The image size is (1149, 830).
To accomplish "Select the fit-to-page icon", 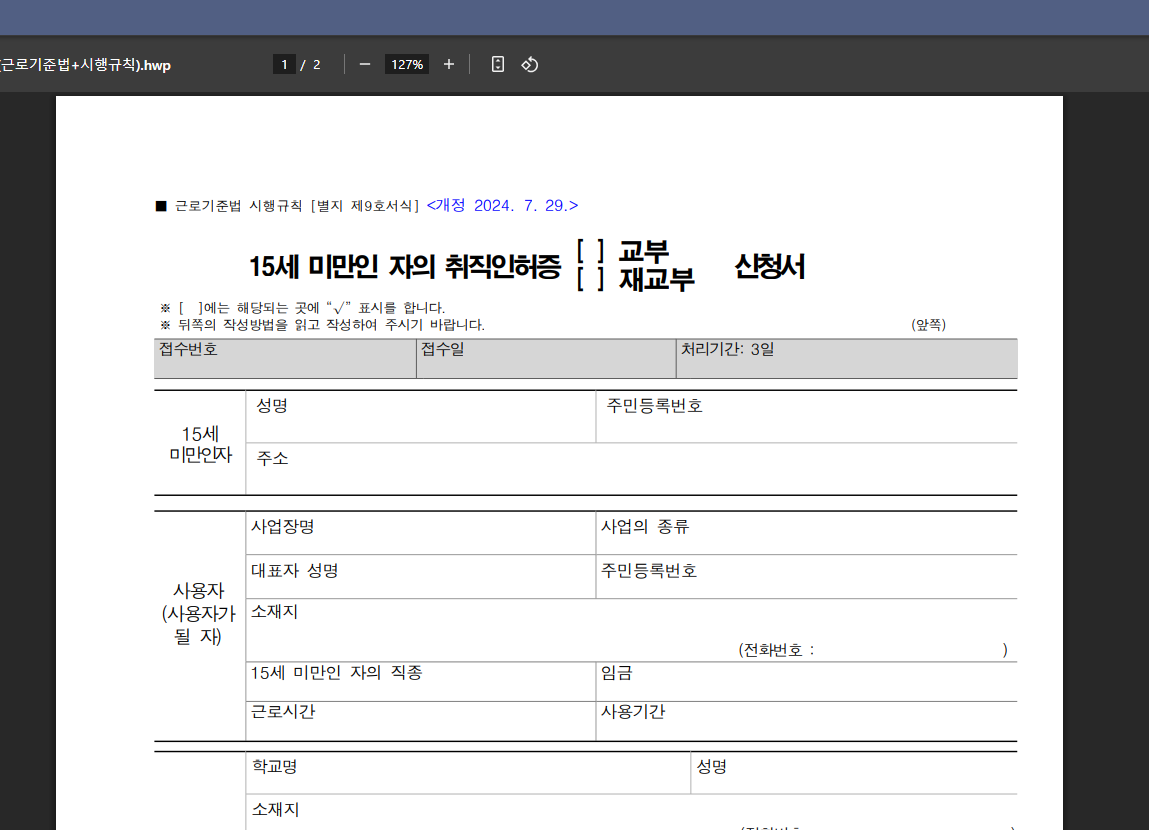I will coord(497,64).
